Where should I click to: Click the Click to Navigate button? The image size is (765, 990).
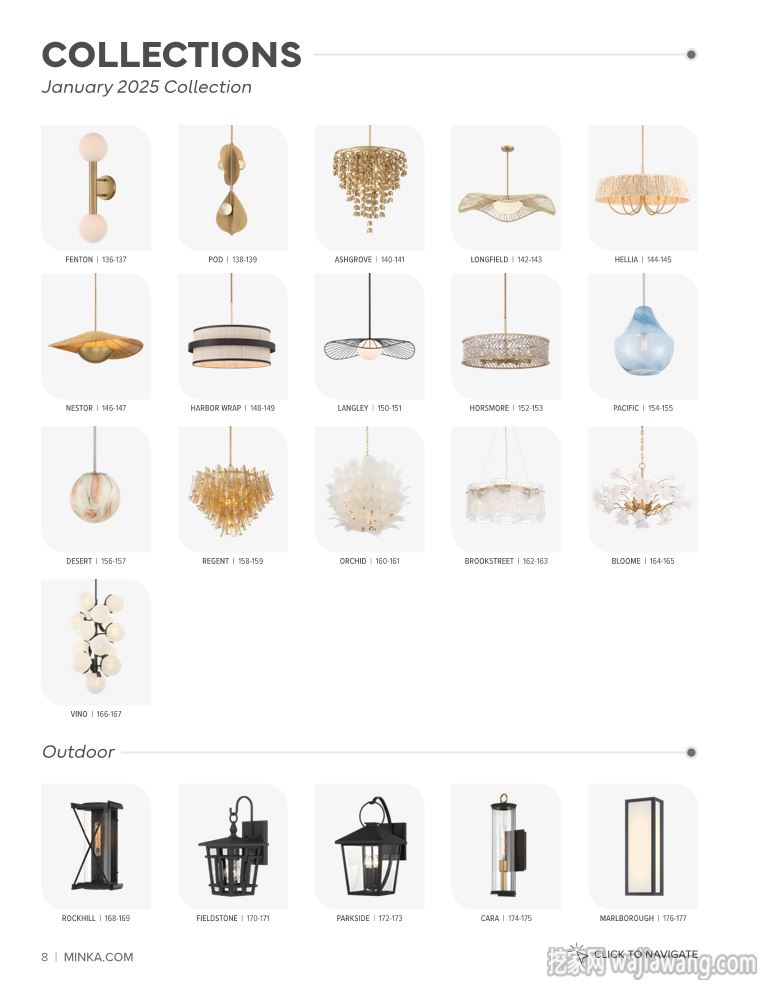tap(633, 954)
